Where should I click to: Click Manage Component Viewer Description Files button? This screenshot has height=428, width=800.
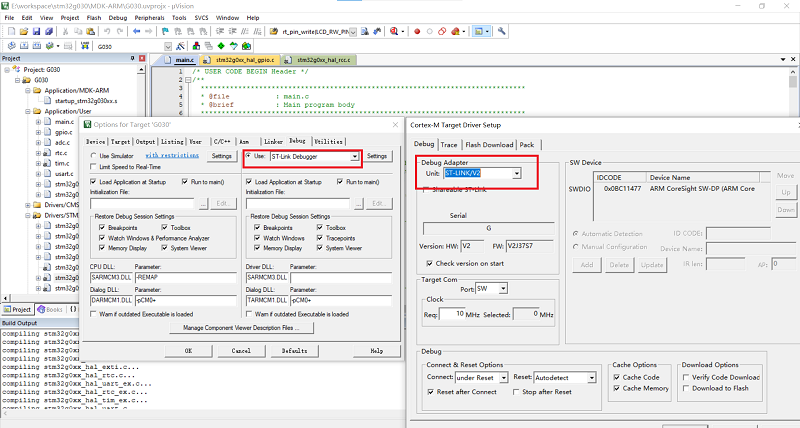coord(239,328)
